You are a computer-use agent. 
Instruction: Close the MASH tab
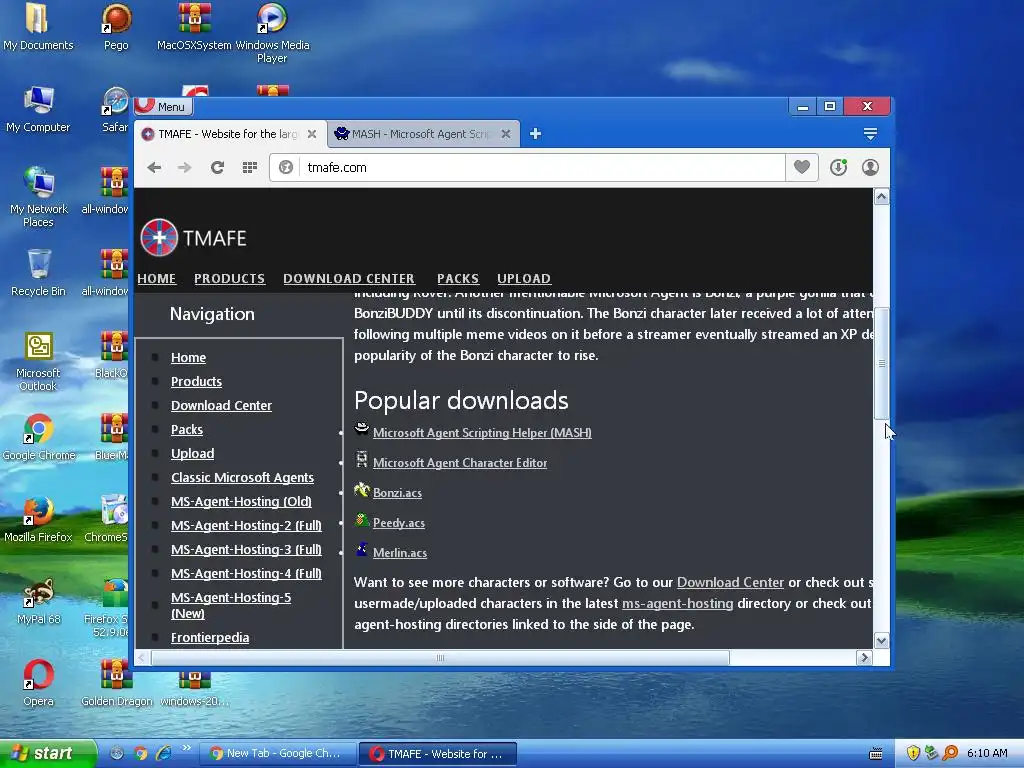[505, 134]
